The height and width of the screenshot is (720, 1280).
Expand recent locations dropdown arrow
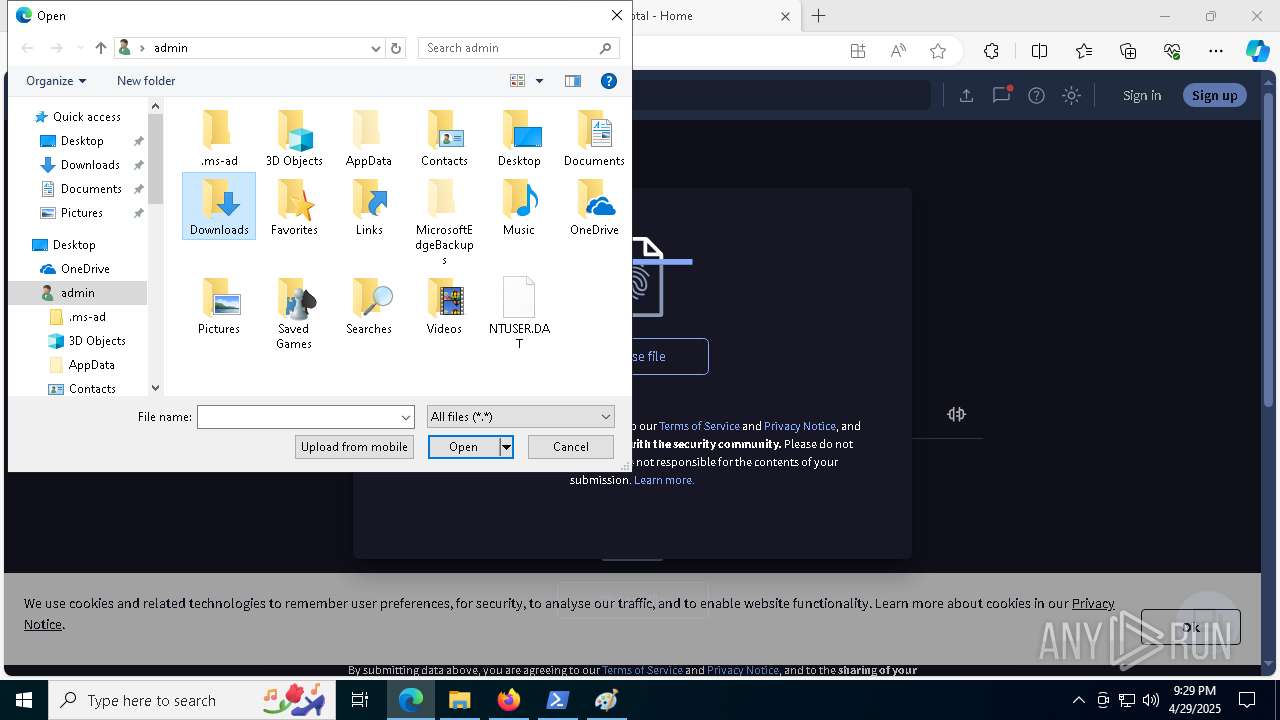pyautogui.click(x=80, y=48)
